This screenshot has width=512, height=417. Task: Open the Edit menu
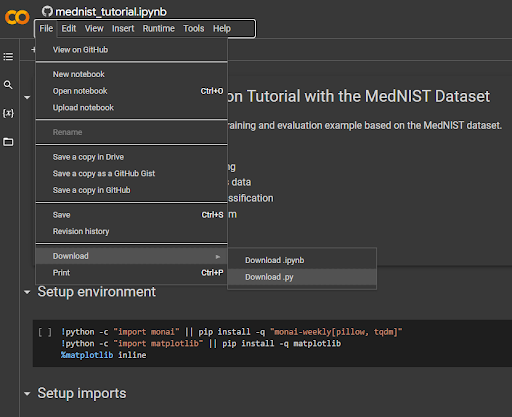[x=69, y=29]
